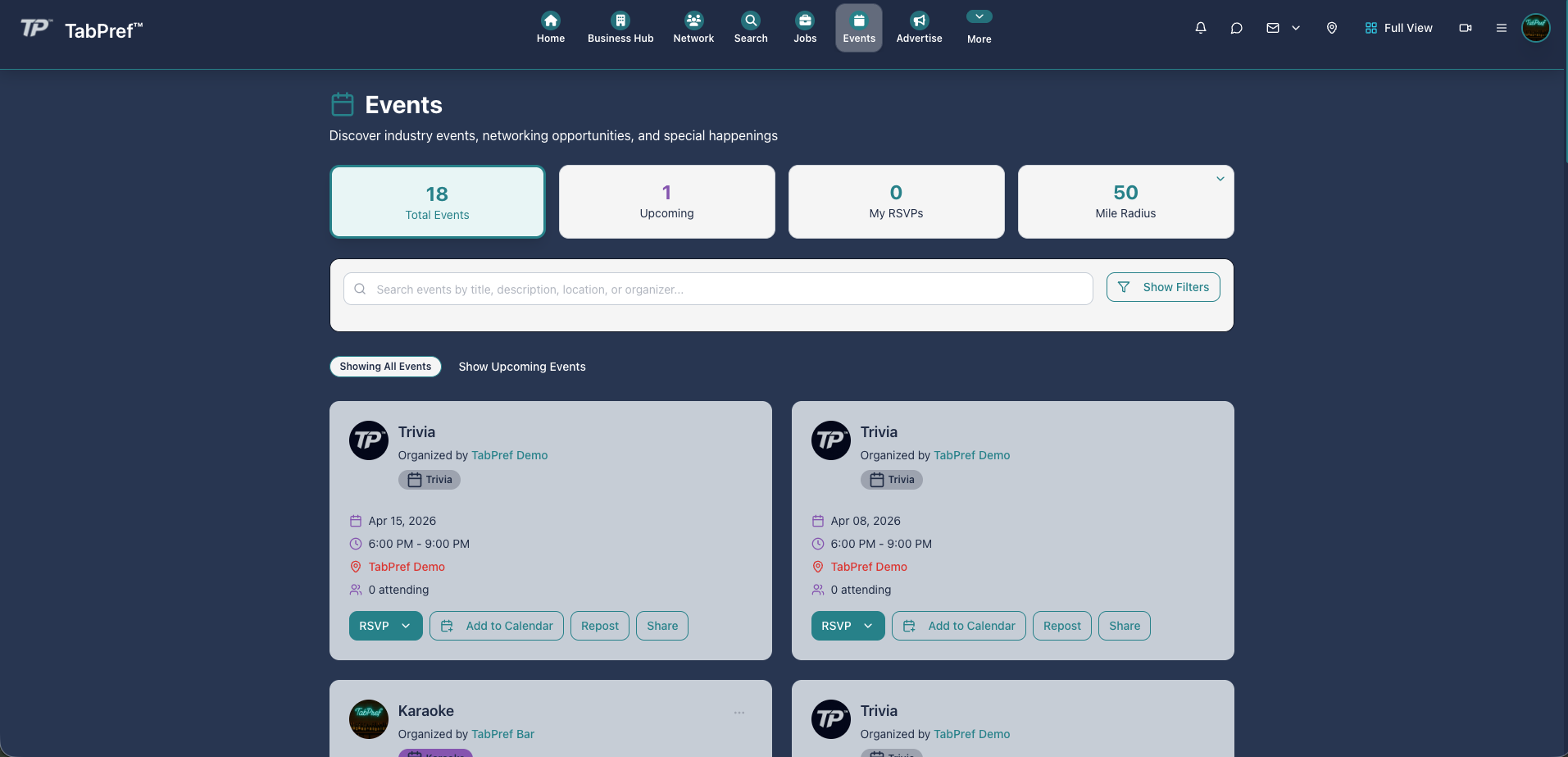The width and height of the screenshot is (1568, 757).
Task: Select the 18 Total Events stat card
Action: [x=438, y=202]
